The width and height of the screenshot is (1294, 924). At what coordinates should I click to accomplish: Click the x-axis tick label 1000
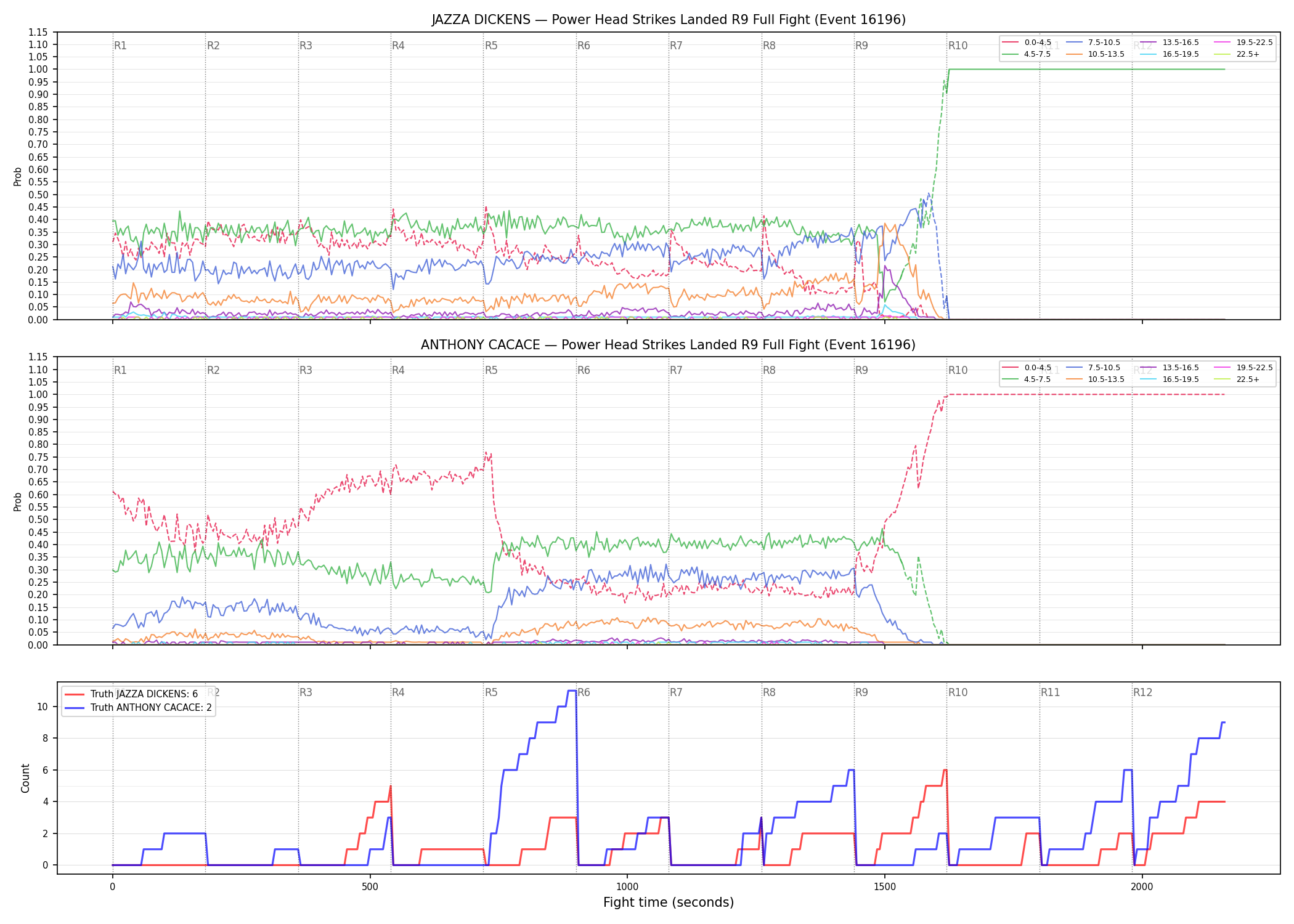click(x=627, y=887)
